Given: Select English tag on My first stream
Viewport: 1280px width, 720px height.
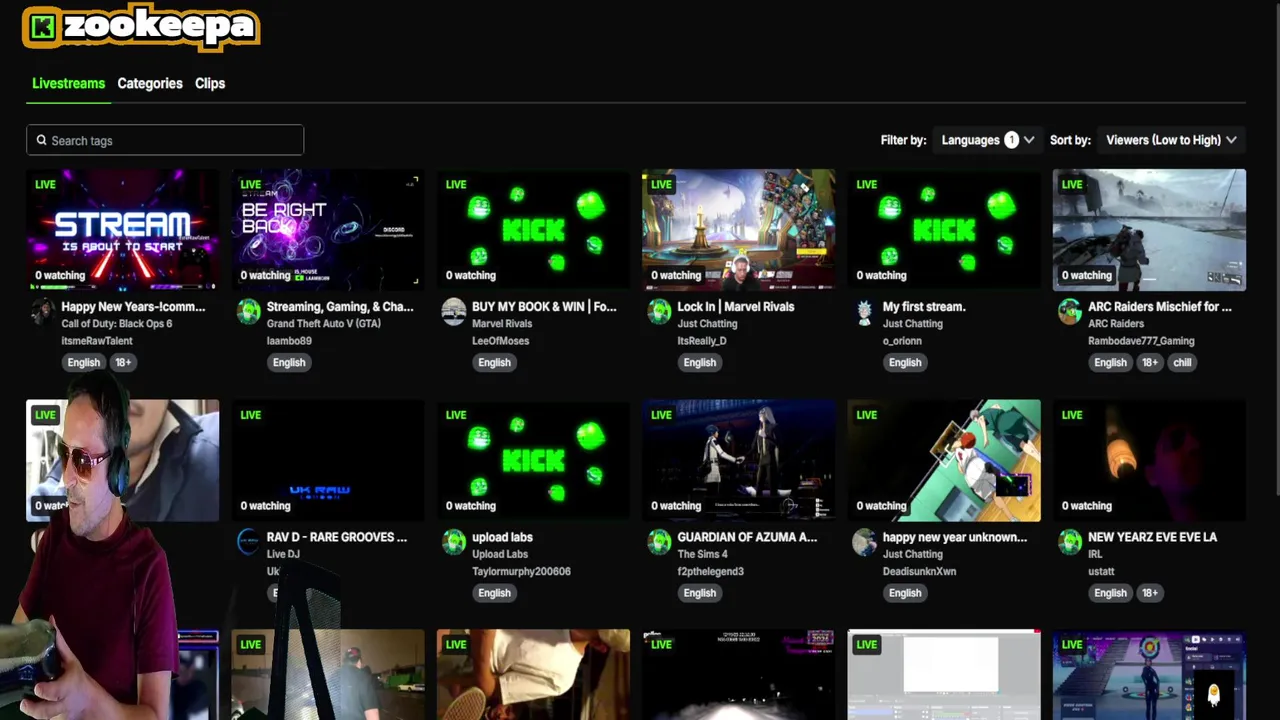Looking at the screenshot, I should (905, 363).
